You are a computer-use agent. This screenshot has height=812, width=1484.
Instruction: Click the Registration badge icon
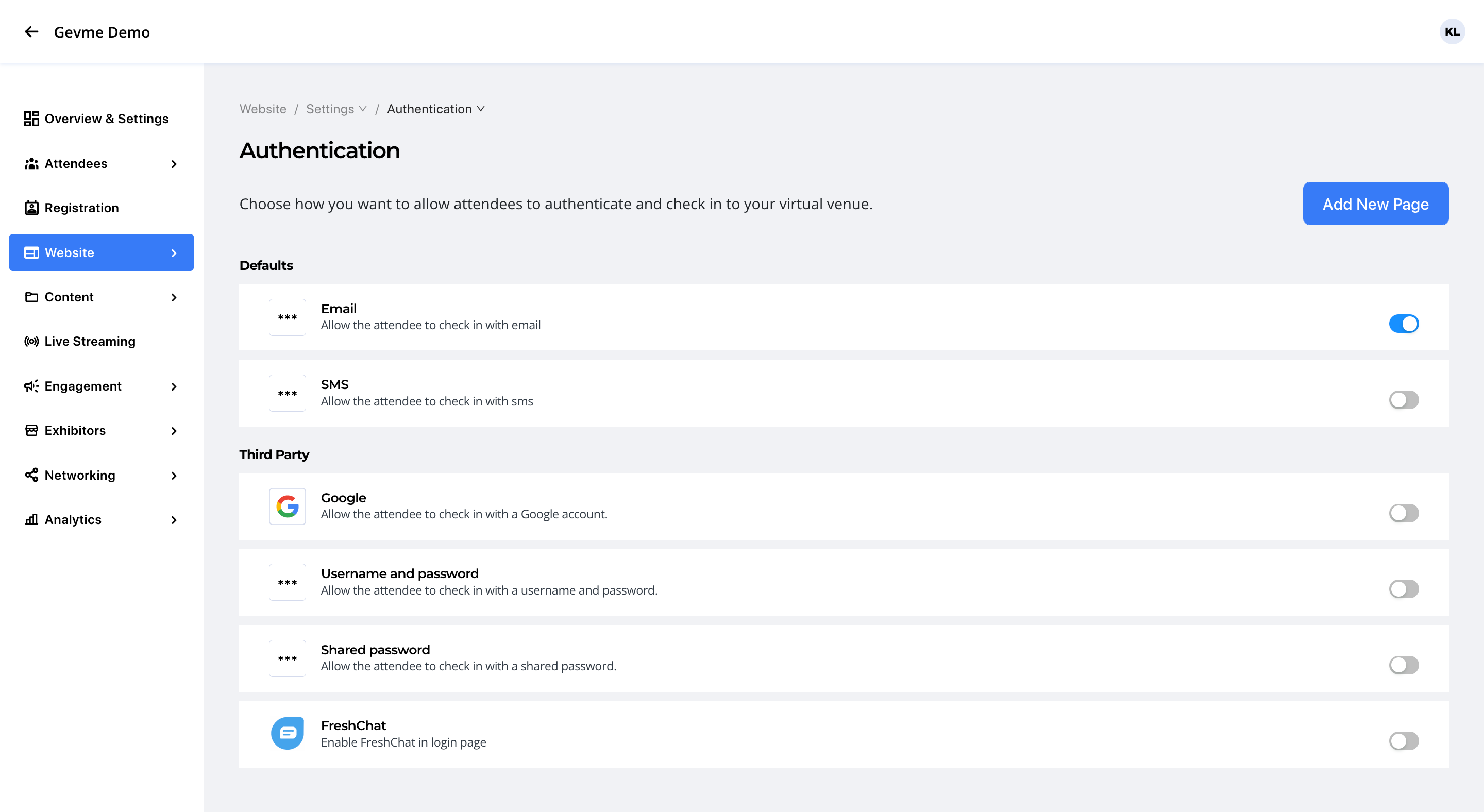31,208
